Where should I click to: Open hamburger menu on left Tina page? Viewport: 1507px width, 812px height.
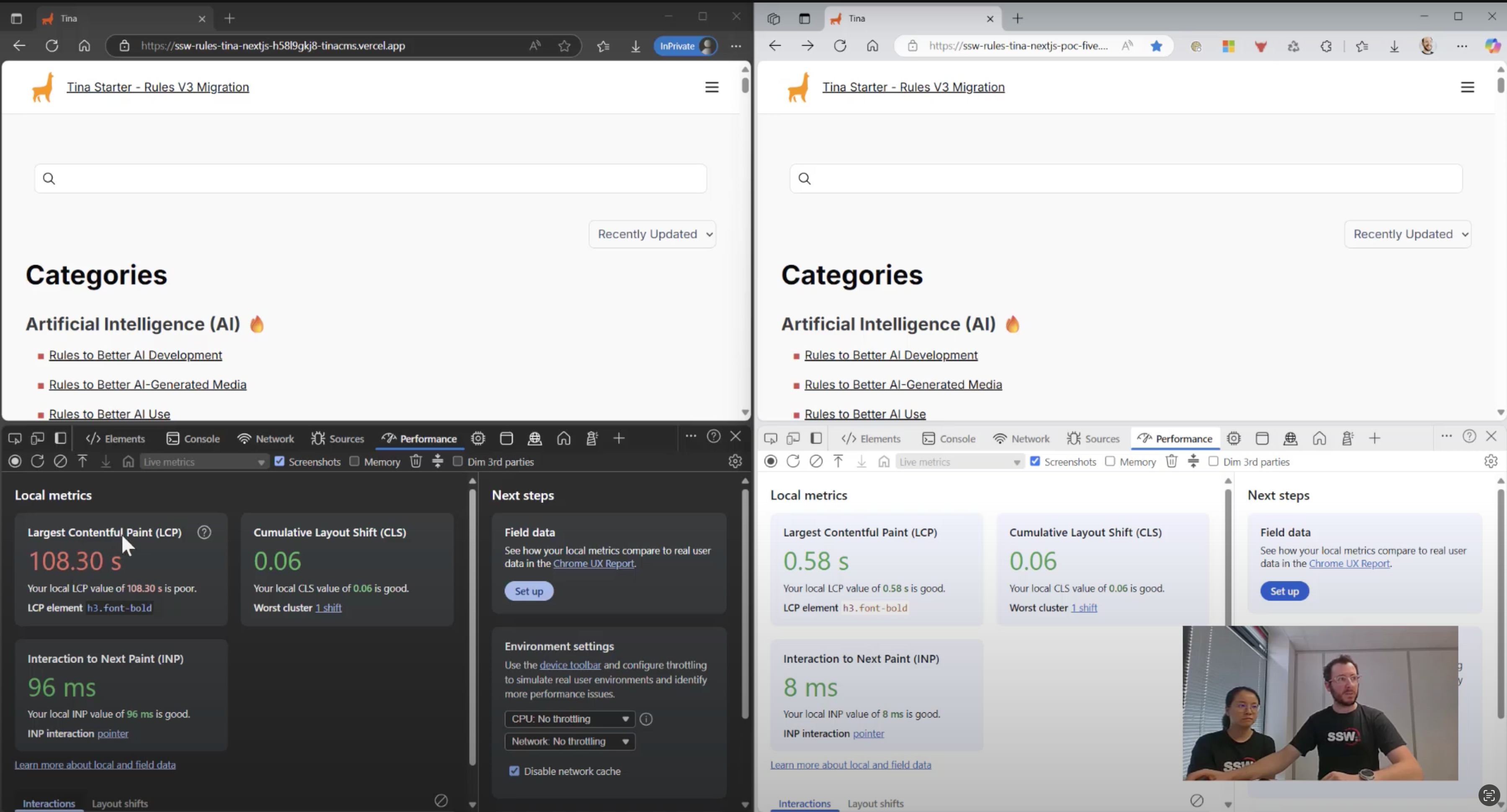711,87
